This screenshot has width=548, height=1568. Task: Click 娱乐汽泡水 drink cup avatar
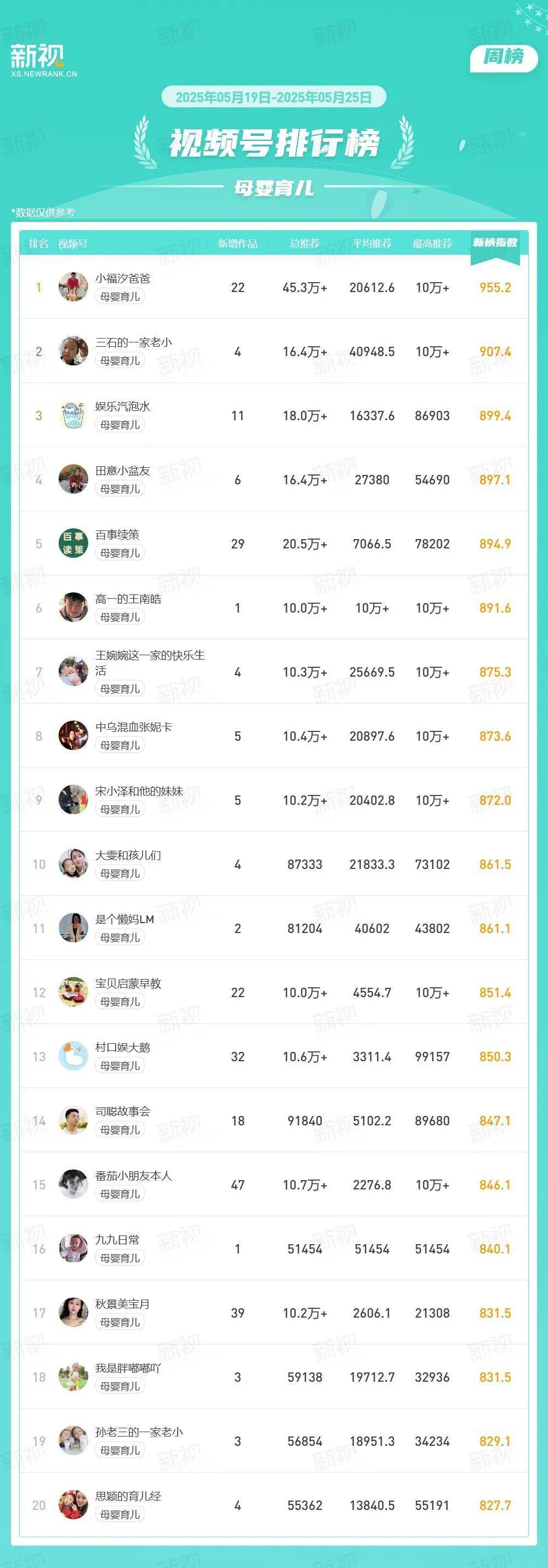point(73,416)
